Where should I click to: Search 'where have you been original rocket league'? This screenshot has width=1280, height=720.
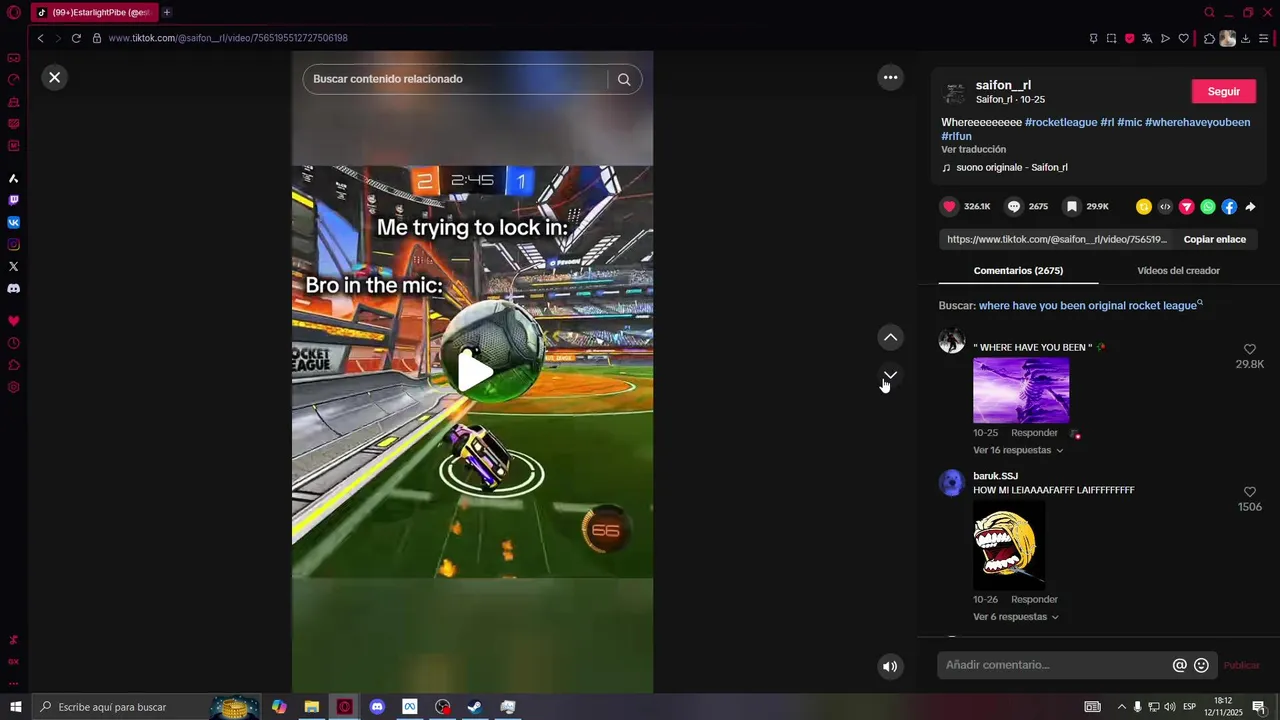(x=1090, y=305)
